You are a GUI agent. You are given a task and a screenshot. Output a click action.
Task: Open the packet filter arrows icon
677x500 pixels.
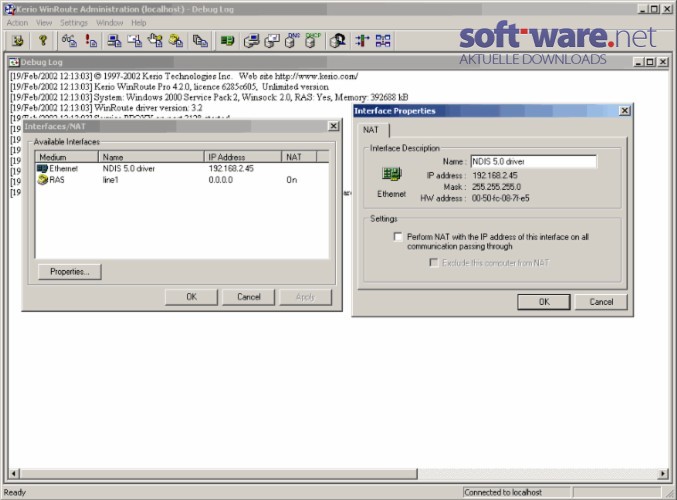[362, 41]
